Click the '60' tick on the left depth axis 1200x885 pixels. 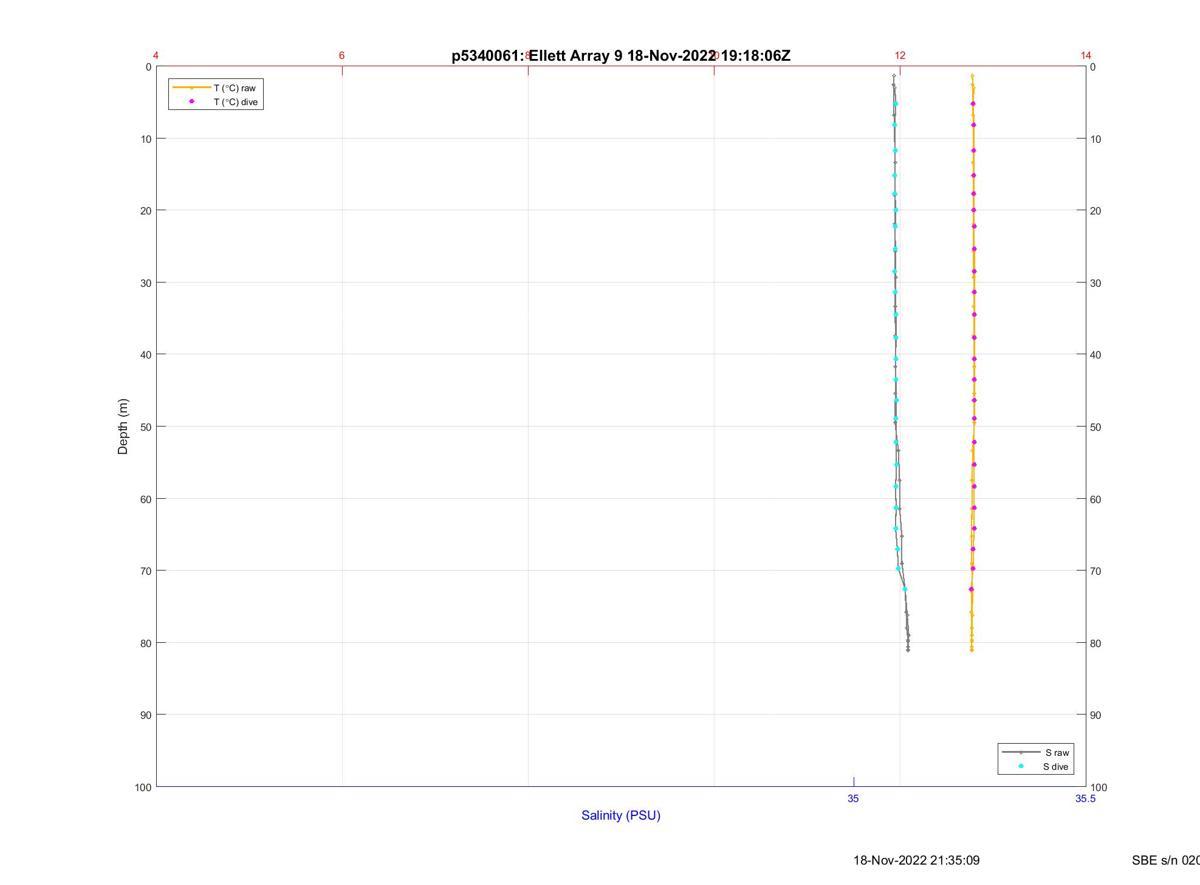point(145,499)
